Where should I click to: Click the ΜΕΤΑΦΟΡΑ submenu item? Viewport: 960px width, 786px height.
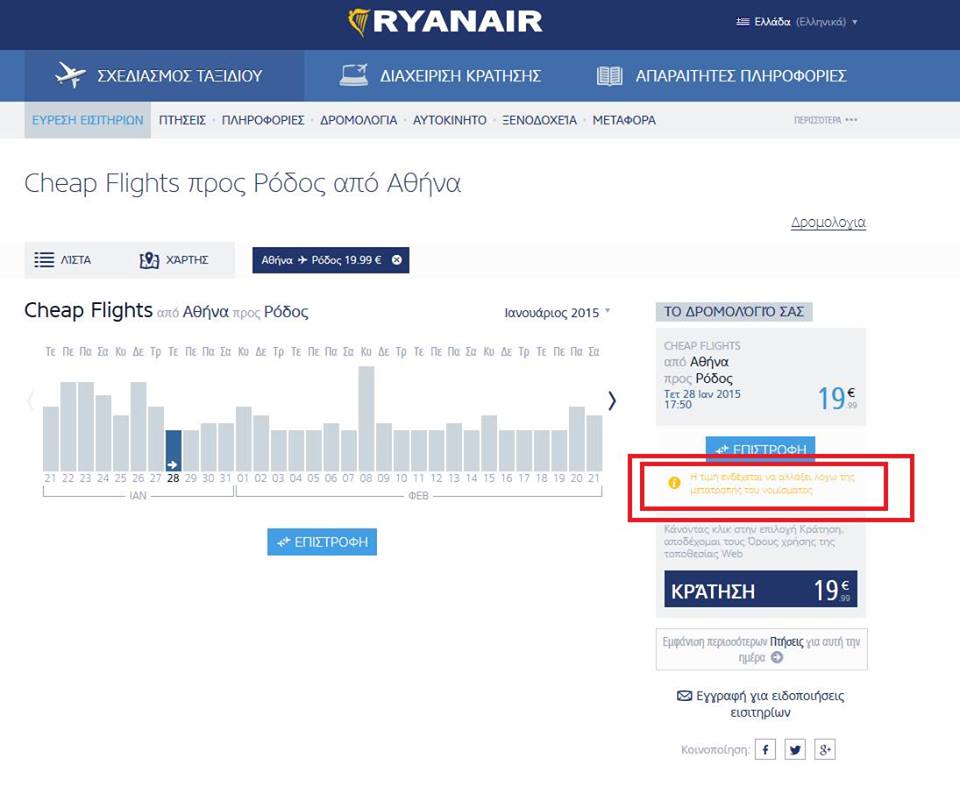pos(624,120)
